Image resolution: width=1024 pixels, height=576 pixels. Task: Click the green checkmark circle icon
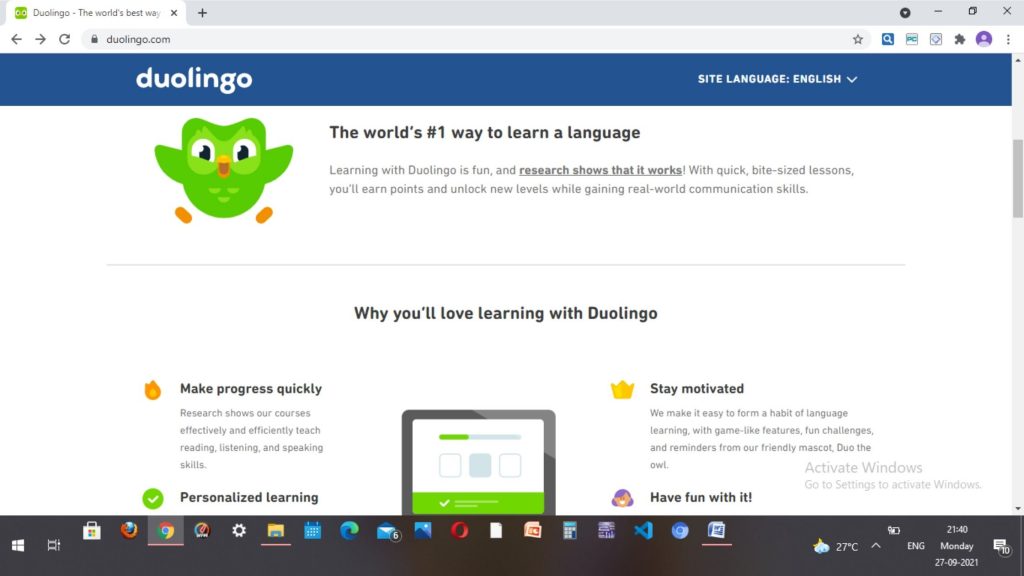(153, 498)
